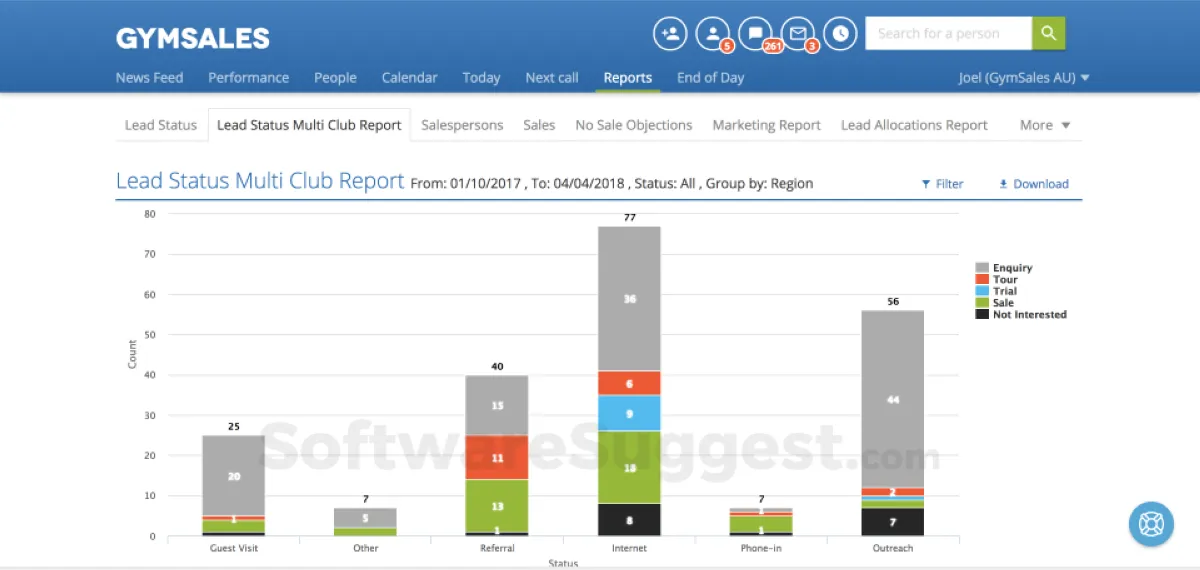Viewport: 1200px width, 570px height.
Task: Select the Lead Status Multi Club Report tab
Action: [309, 125]
